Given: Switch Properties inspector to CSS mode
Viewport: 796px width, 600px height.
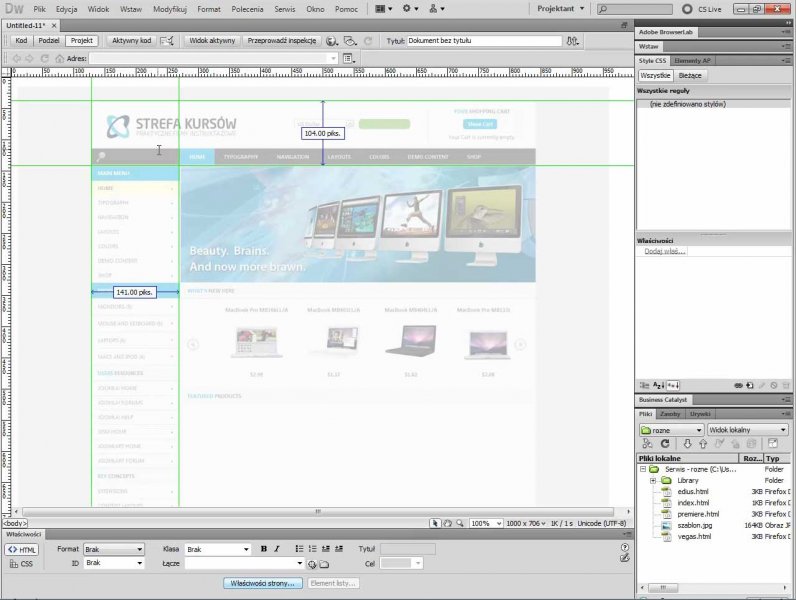Looking at the screenshot, I should (x=21, y=564).
